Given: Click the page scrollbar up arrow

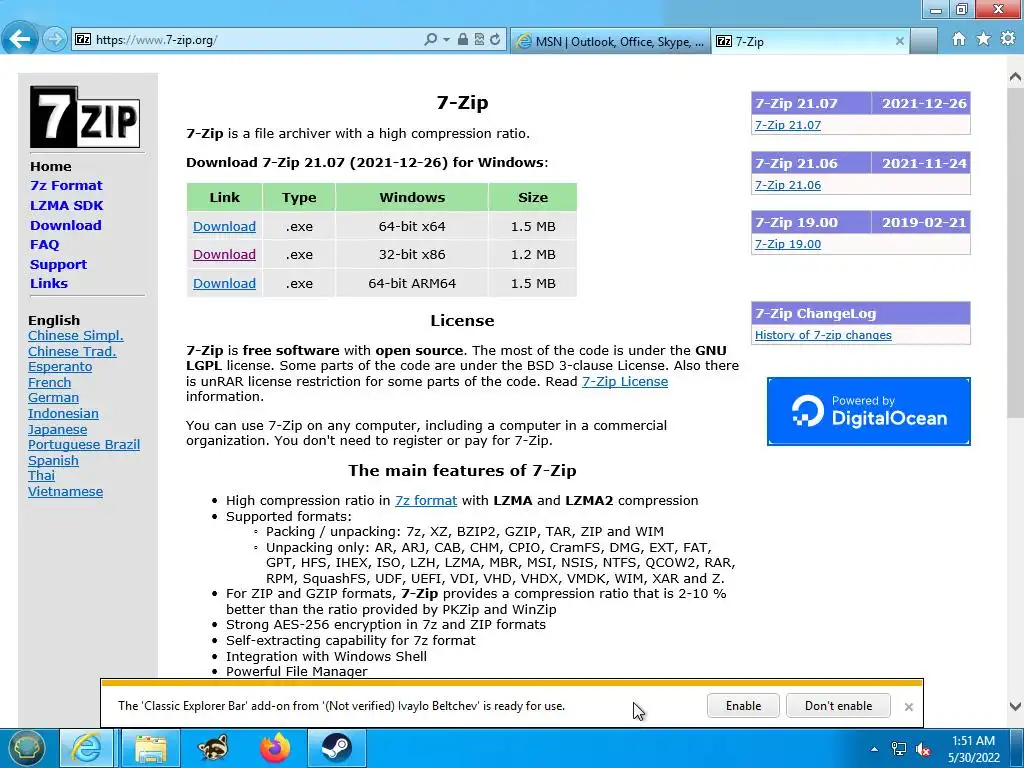Looking at the screenshot, I should coord(1016,77).
